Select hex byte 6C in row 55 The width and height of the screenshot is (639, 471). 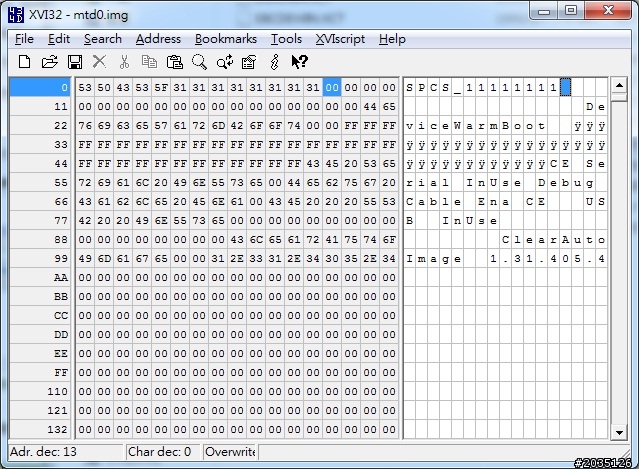(x=142, y=183)
